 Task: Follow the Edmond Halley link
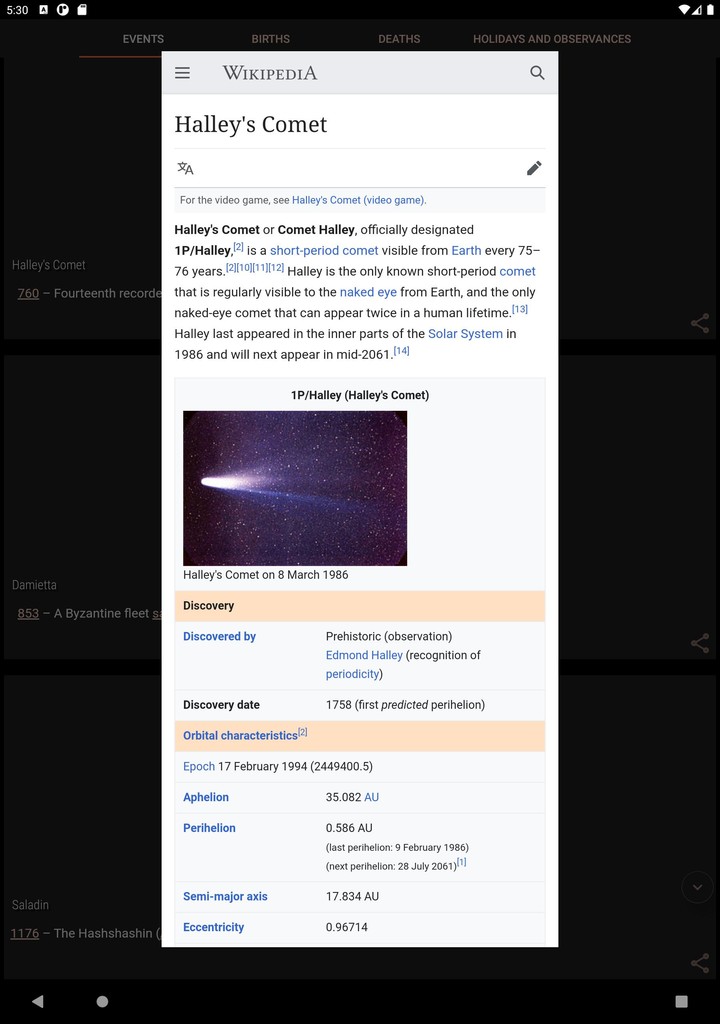(364, 655)
